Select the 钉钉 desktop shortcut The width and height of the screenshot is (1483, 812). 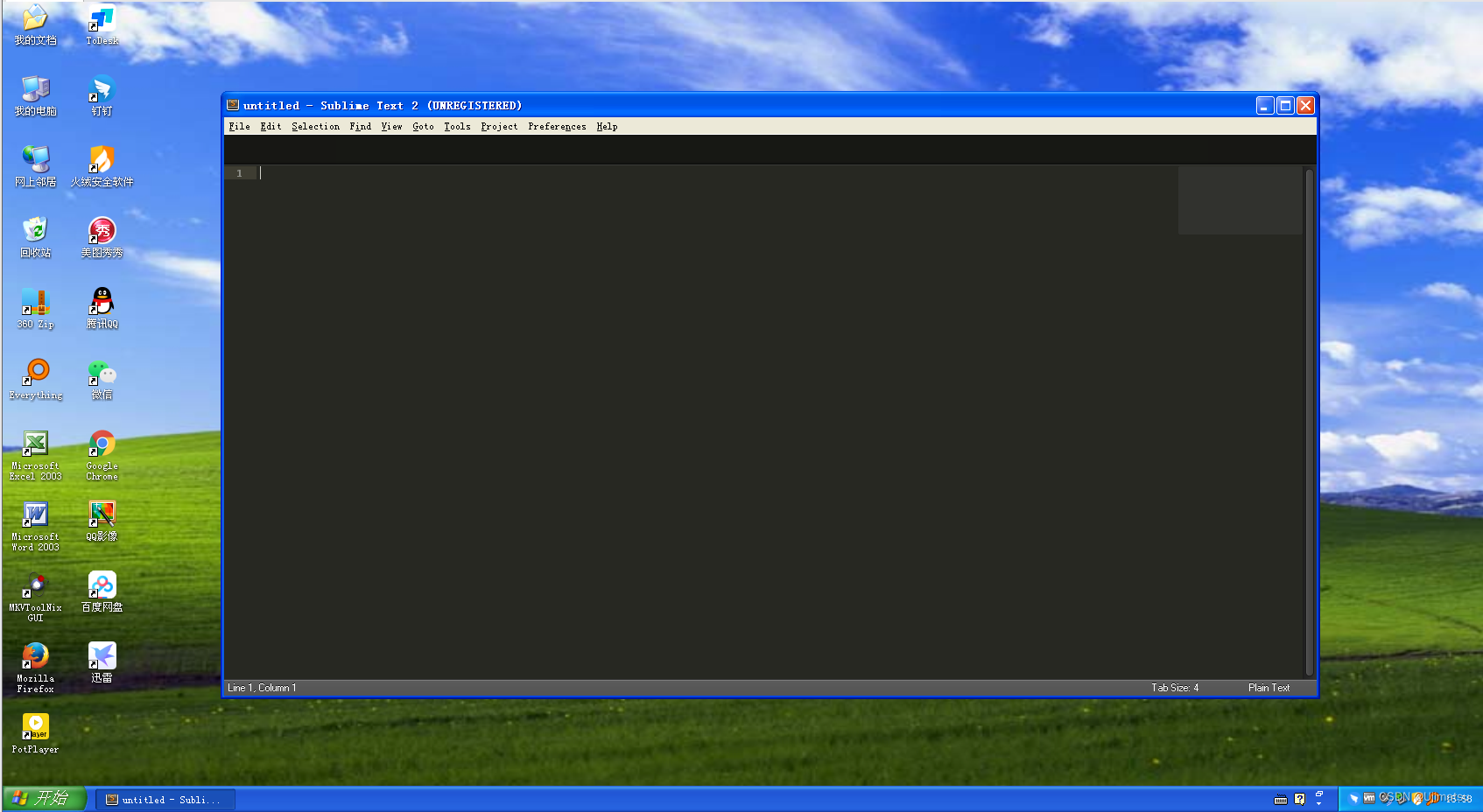point(102,95)
